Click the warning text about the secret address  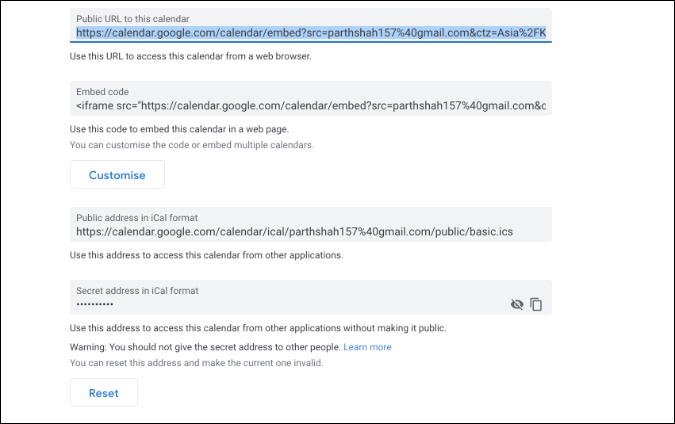pos(205,347)
